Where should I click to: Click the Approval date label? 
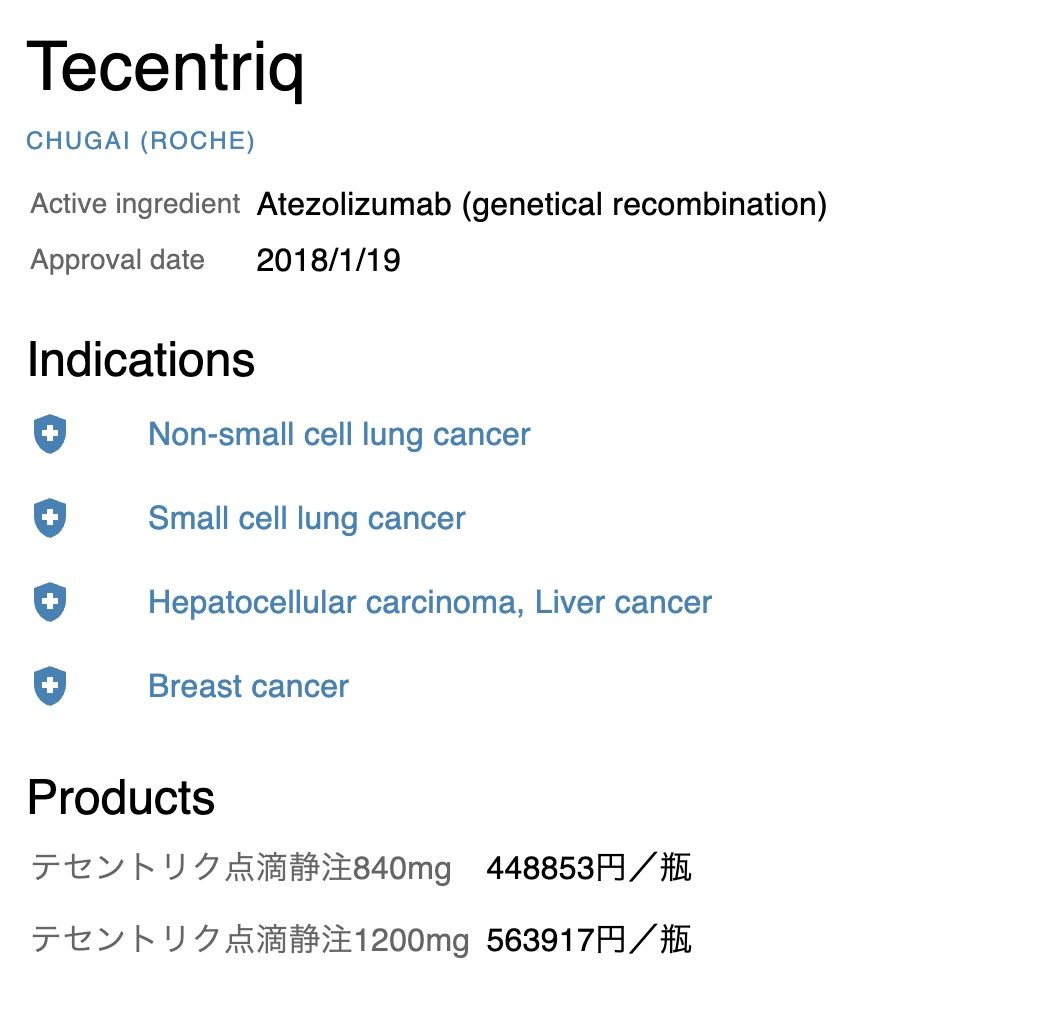pyautogui.click(x=117, y=260)
